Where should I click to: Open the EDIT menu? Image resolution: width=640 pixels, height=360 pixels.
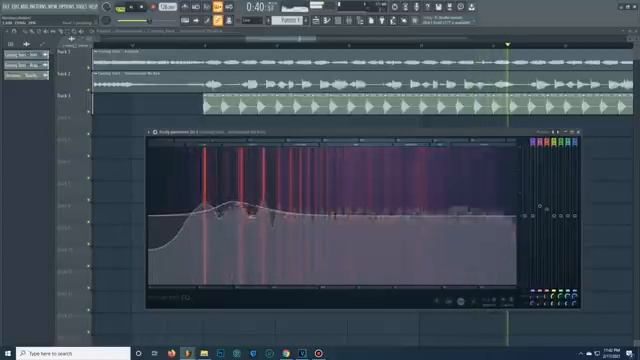(x=15, y=7)
